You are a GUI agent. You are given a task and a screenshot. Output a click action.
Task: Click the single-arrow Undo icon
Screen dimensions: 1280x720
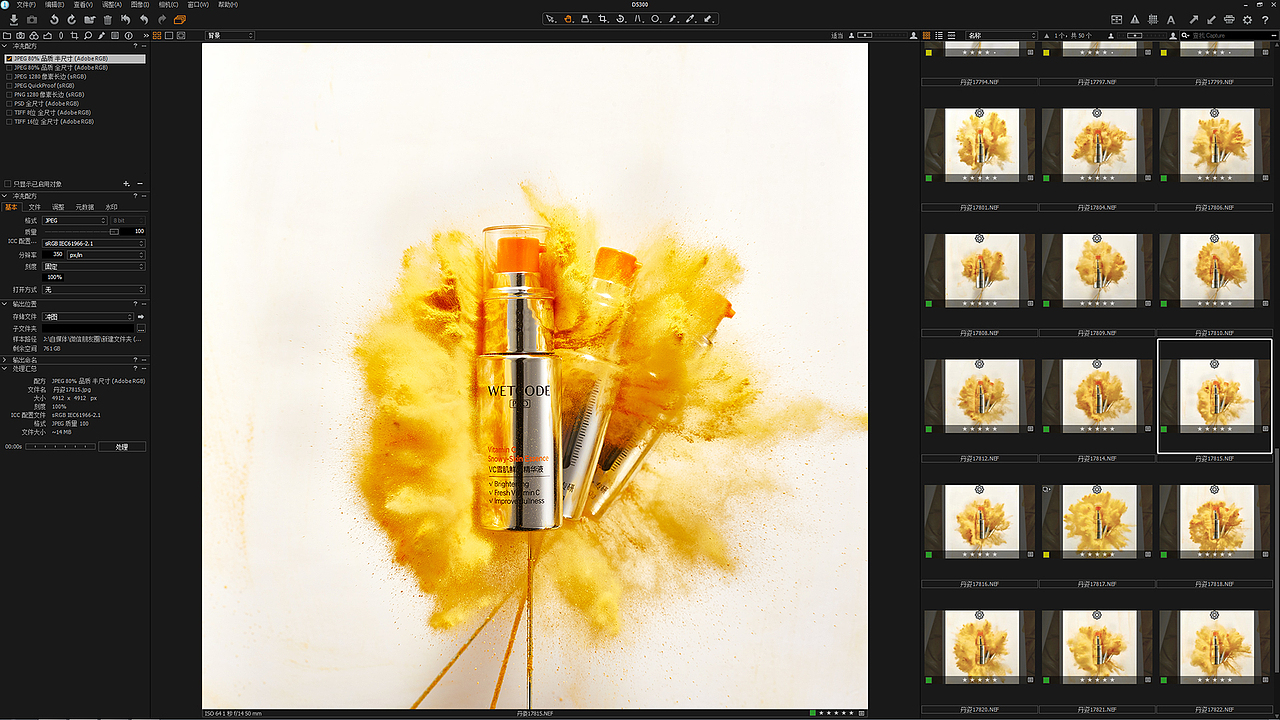click(x=144, y=19)
